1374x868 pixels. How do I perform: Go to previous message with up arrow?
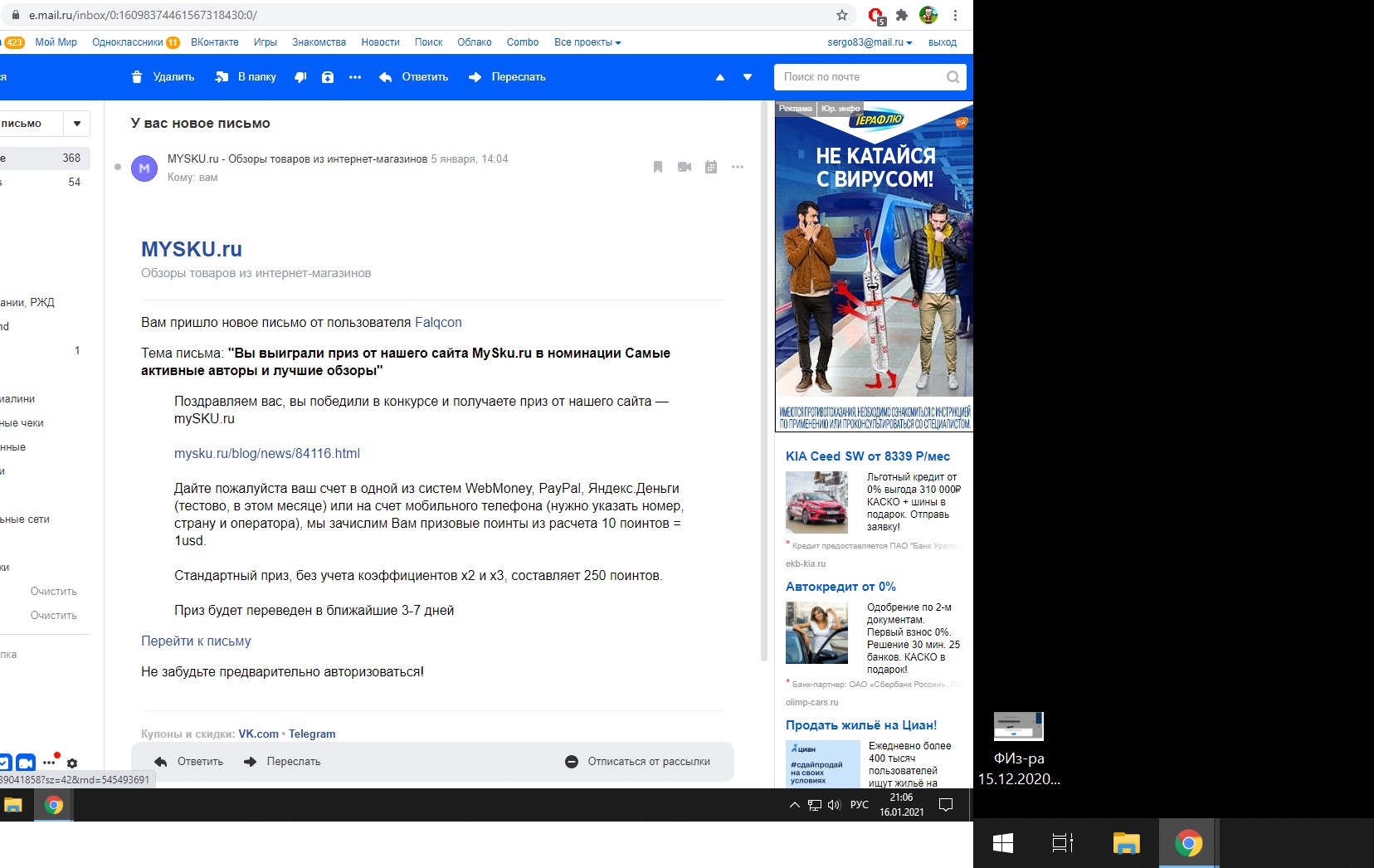coord(720,77)
